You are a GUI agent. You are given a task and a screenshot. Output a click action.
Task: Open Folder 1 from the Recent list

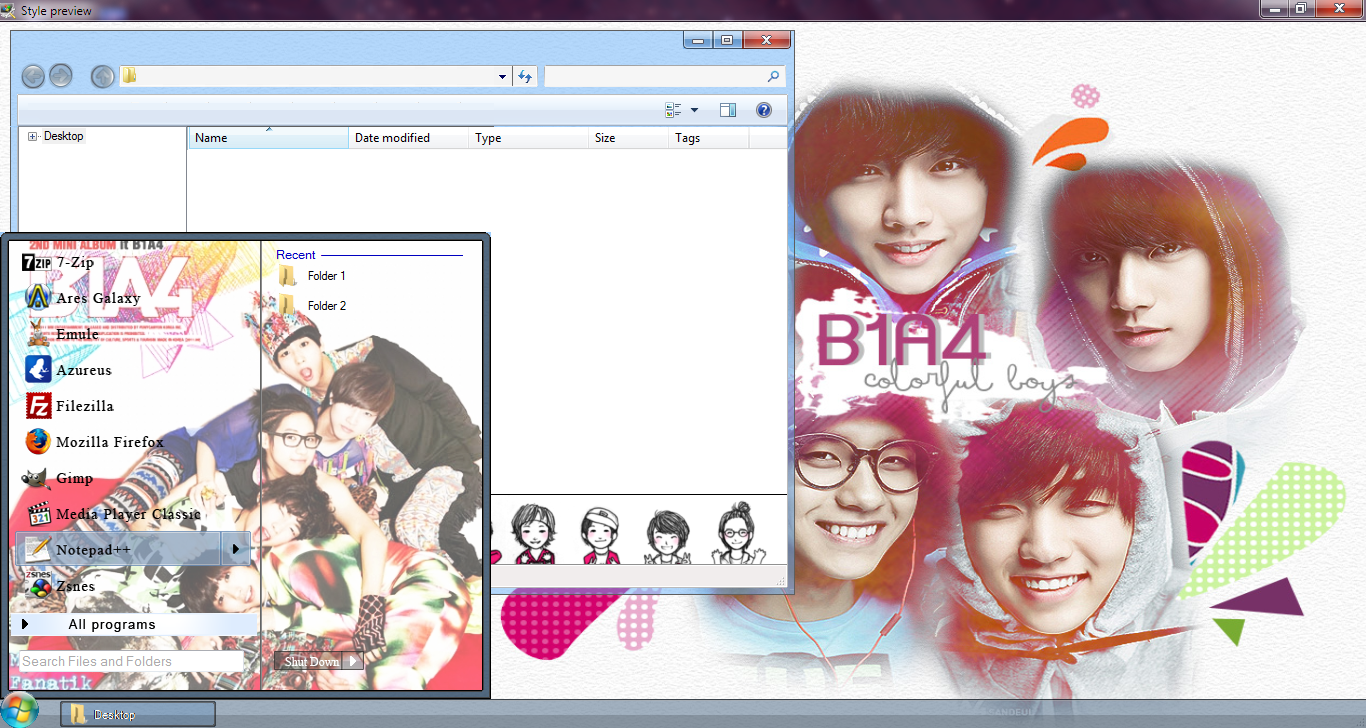coord(326,276)
